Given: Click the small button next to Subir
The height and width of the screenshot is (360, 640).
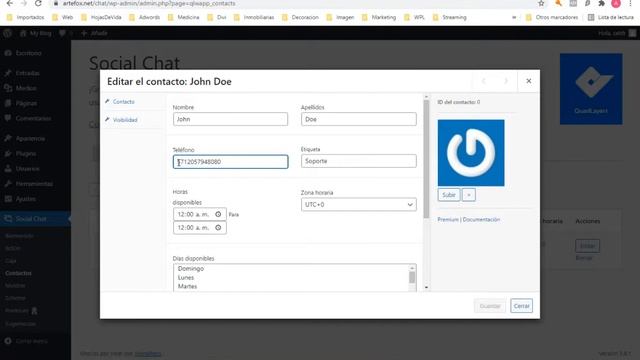Looking at the screenshot, I should (x=469, y=195).
